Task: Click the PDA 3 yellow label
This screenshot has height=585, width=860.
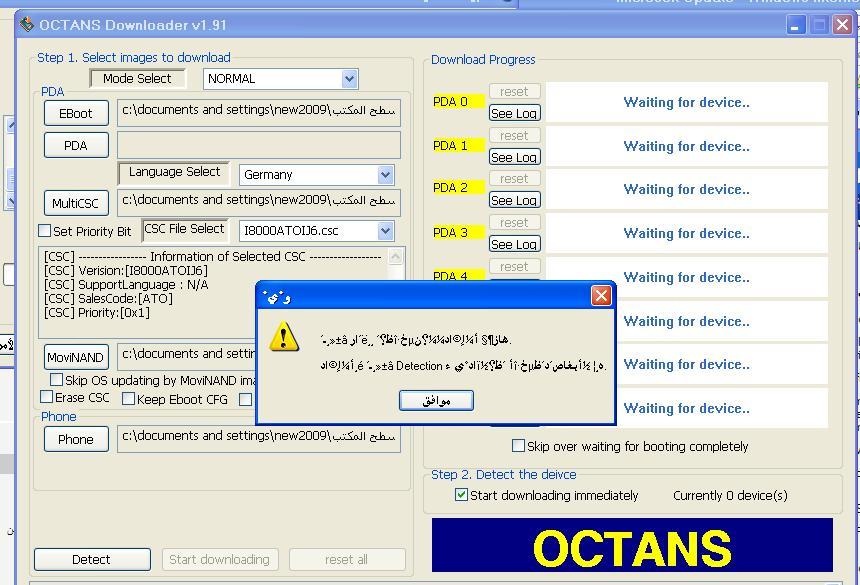Action: (x=459, y=232)
